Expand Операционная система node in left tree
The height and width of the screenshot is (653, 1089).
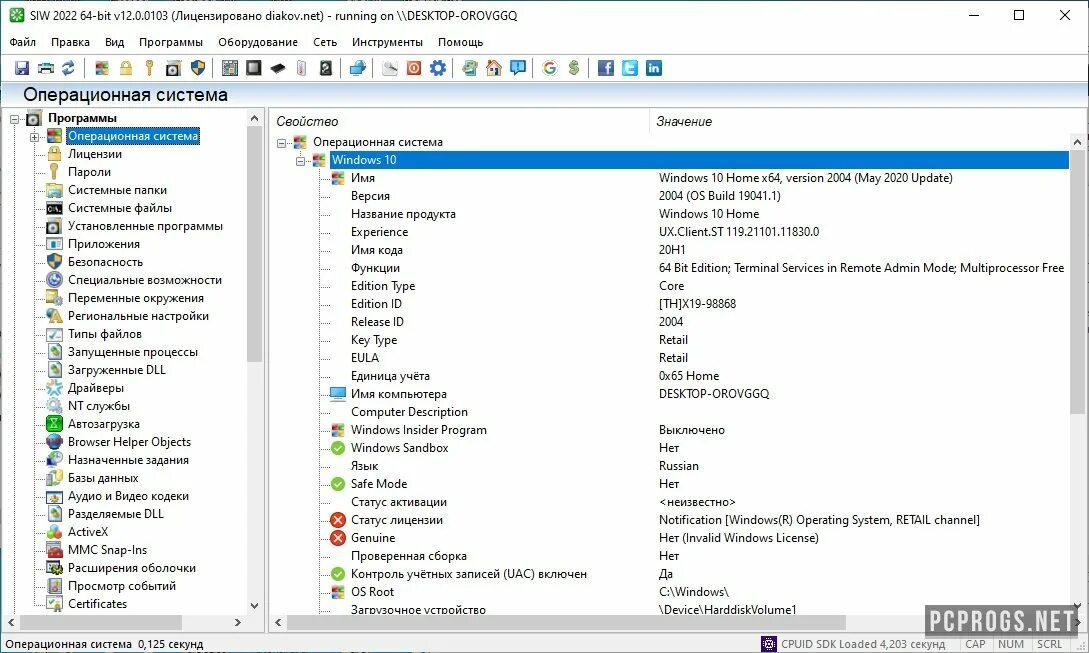click(34, 137)
